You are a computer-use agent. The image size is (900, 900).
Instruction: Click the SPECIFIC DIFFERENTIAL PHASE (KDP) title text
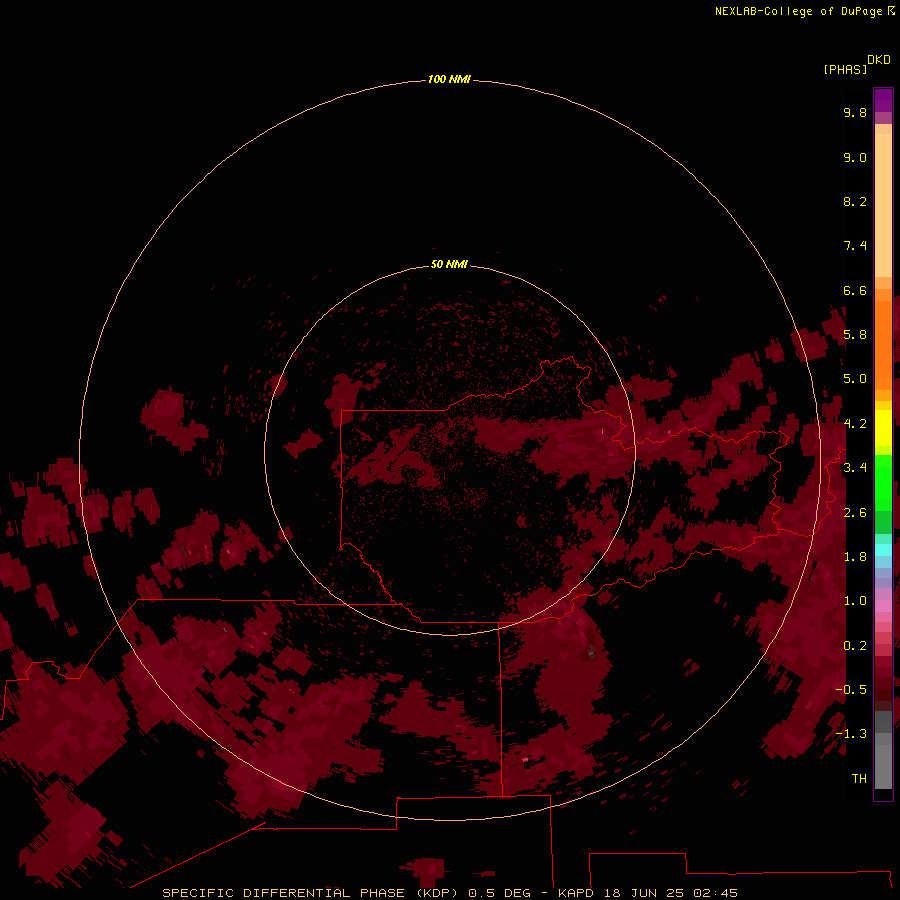(x=310, y=893)
